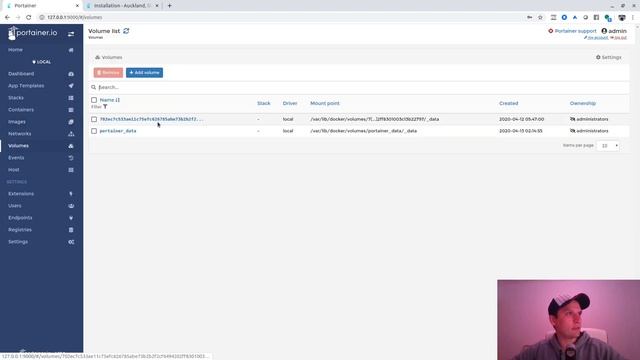The width and height of the screenshot is (640, 360).
Task: Focus the volume Search field
Action: pos(359,87)
